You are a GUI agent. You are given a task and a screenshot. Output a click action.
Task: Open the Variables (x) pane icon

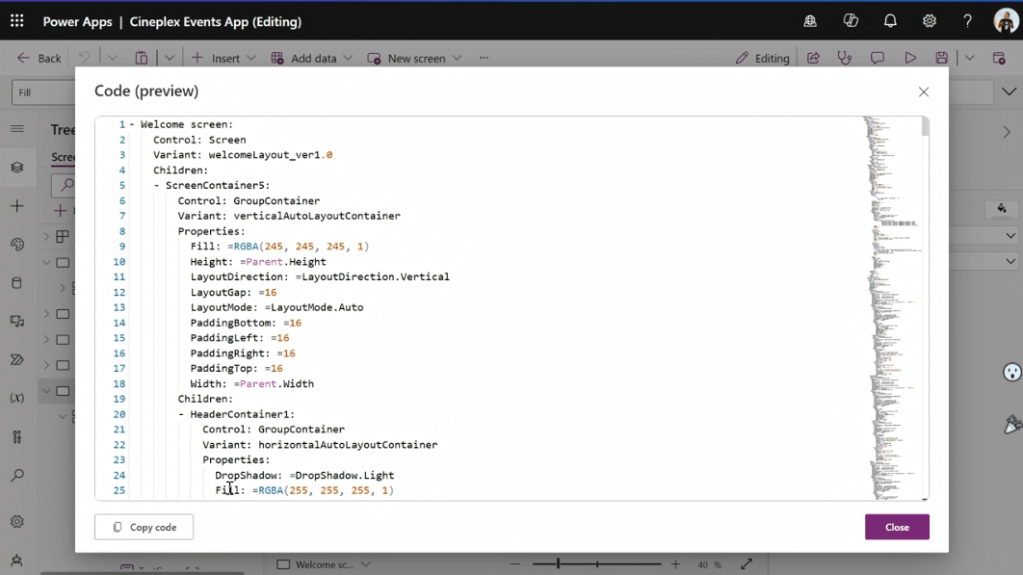17,398
